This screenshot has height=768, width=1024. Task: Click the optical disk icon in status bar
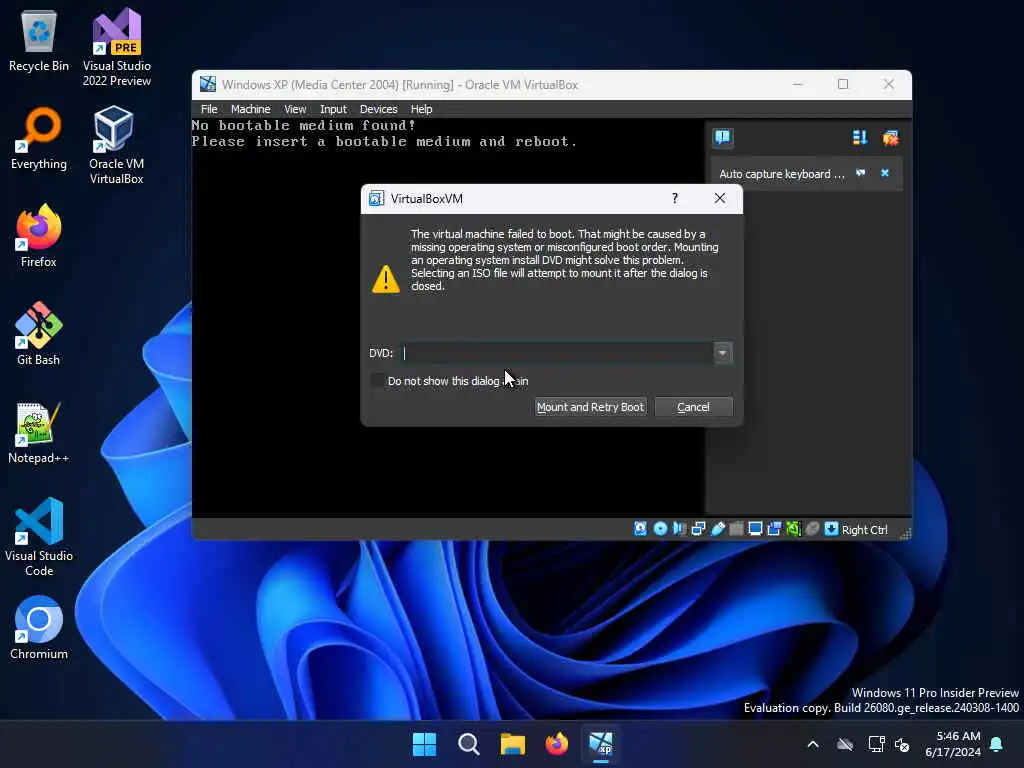click(660, 529)
